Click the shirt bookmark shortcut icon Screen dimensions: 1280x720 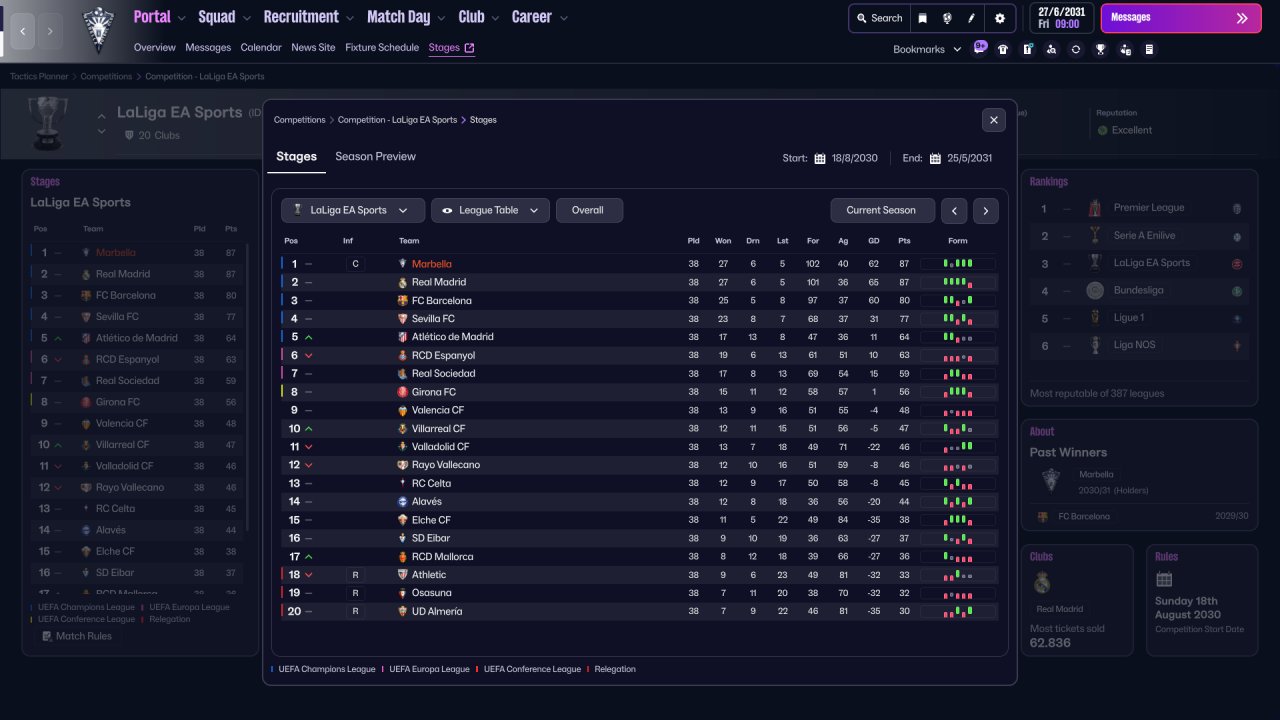tap(1003, 49)
